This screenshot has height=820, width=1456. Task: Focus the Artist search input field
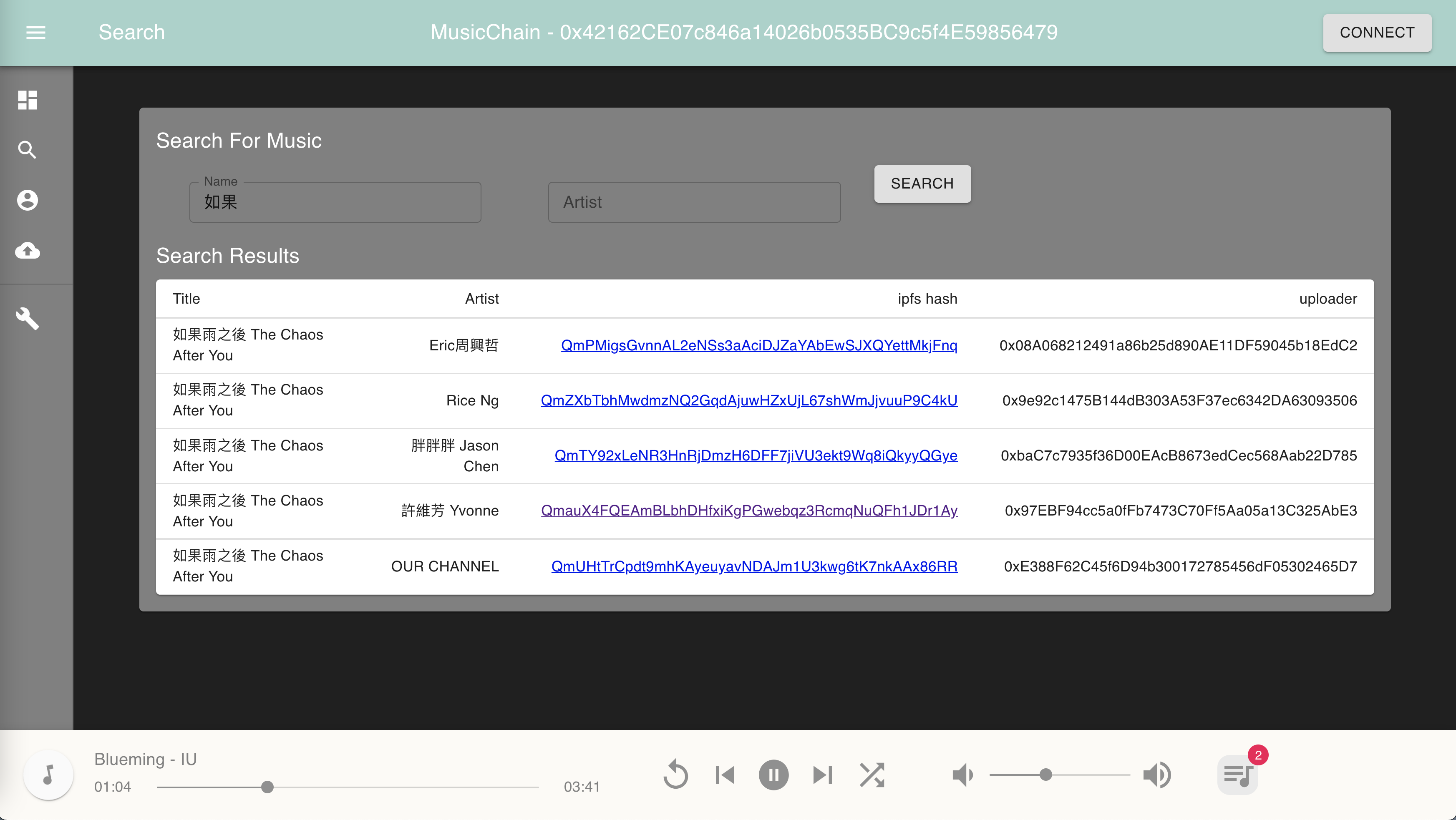point(694,202)
